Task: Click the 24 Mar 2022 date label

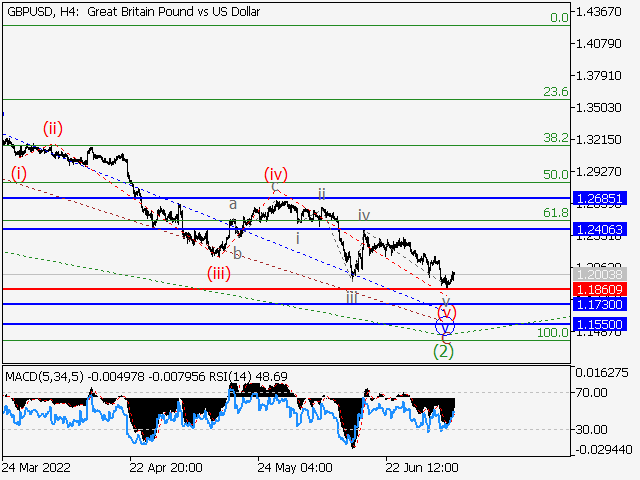Action: (36, 467)
